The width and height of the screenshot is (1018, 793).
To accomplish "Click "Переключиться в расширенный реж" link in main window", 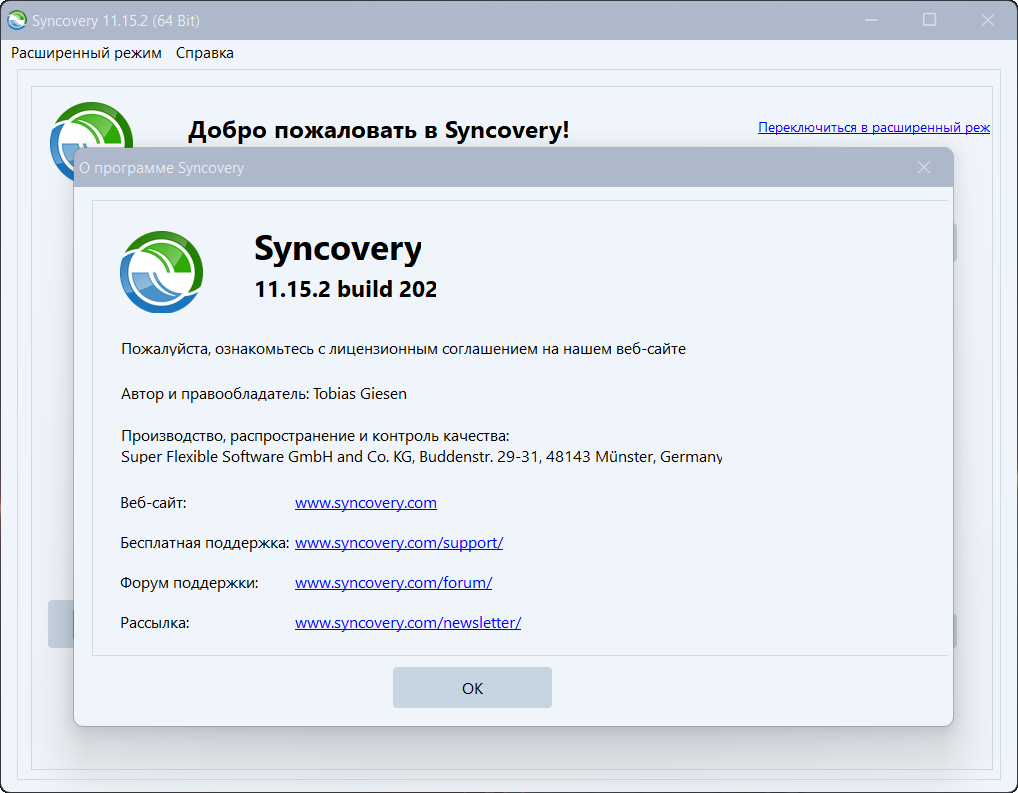I will (874, 127).
